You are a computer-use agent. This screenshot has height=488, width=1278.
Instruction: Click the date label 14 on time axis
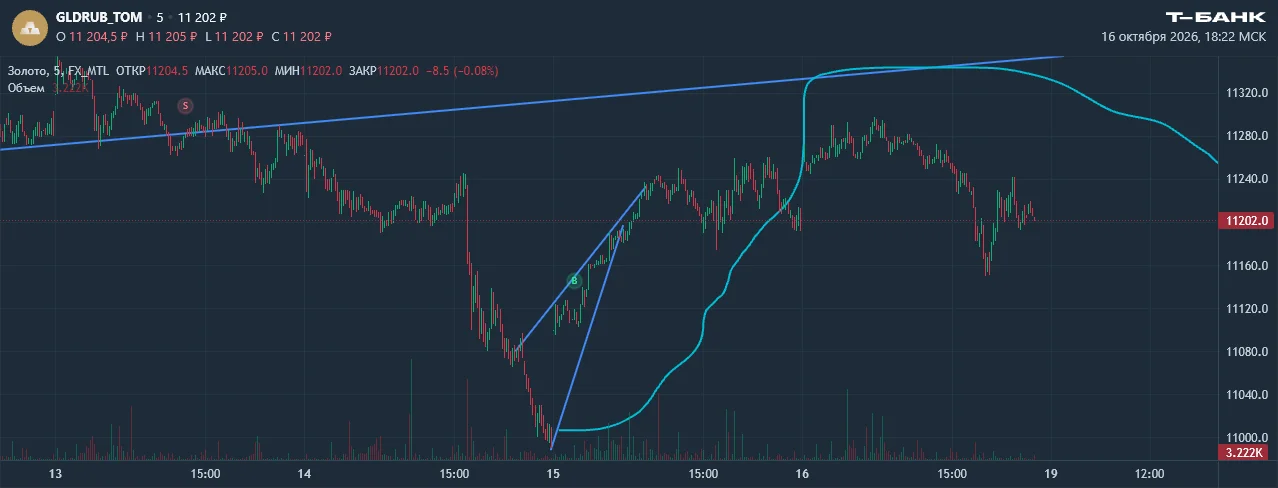(x=304, y=473)
